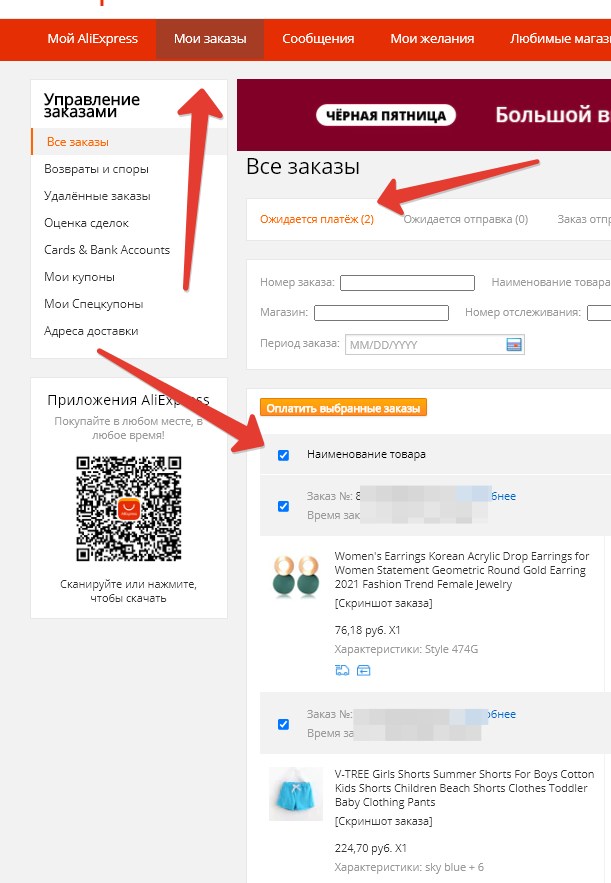Click the payment card icon under earrings

click(364, 670)
